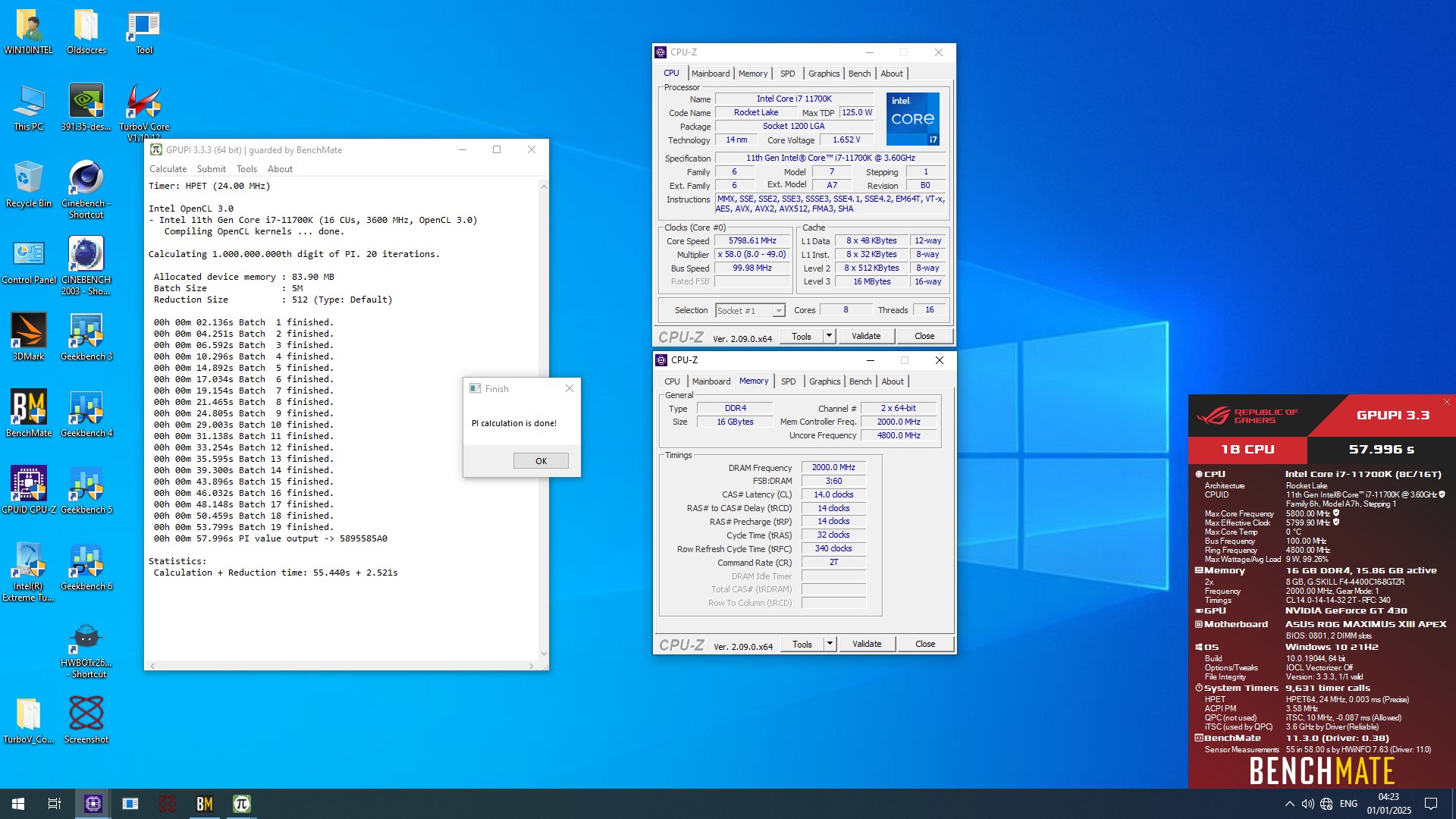Switch to CPU-Z from the taskbar
1456x819 pixels.
click(x=93, y=804)
